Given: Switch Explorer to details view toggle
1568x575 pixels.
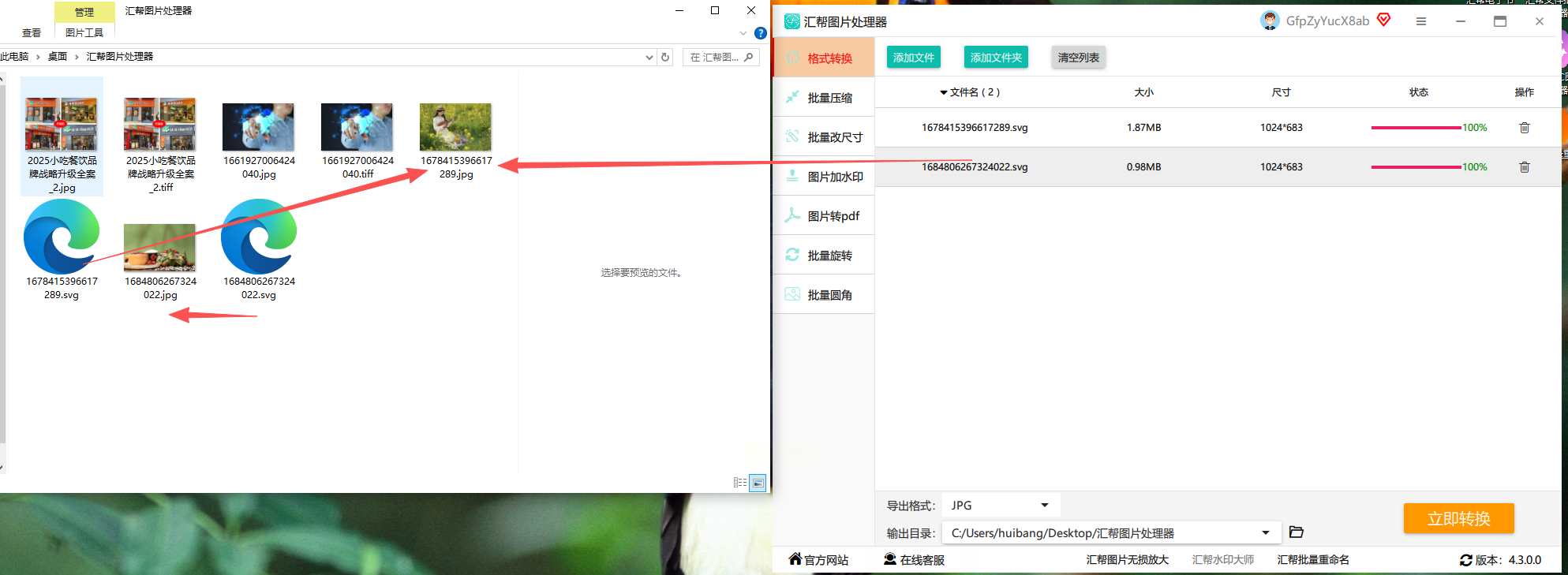Looking at the screenshot, I should point(739,483).
